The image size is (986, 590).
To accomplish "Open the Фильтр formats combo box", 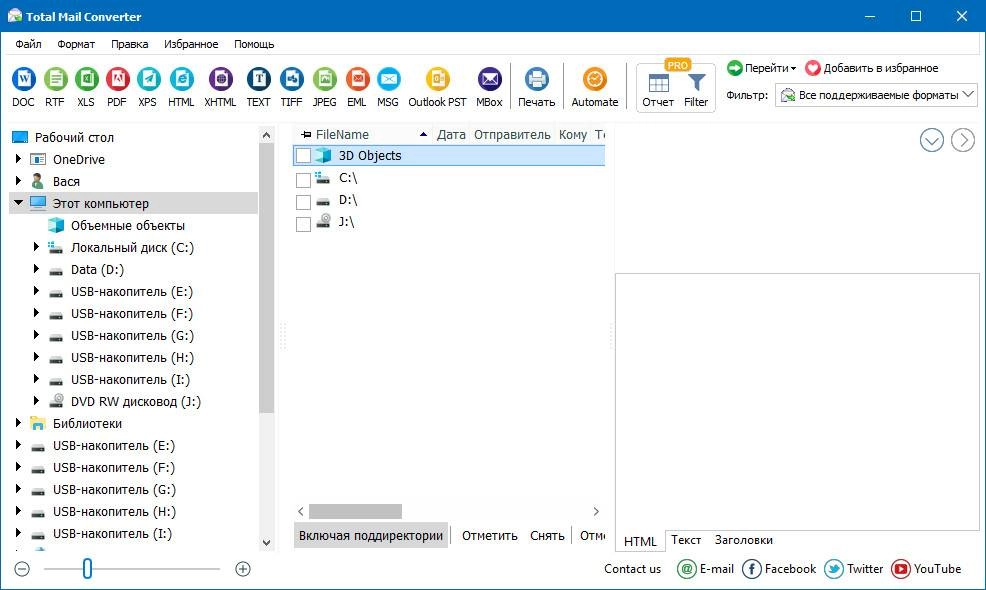I will pos(877,95).
